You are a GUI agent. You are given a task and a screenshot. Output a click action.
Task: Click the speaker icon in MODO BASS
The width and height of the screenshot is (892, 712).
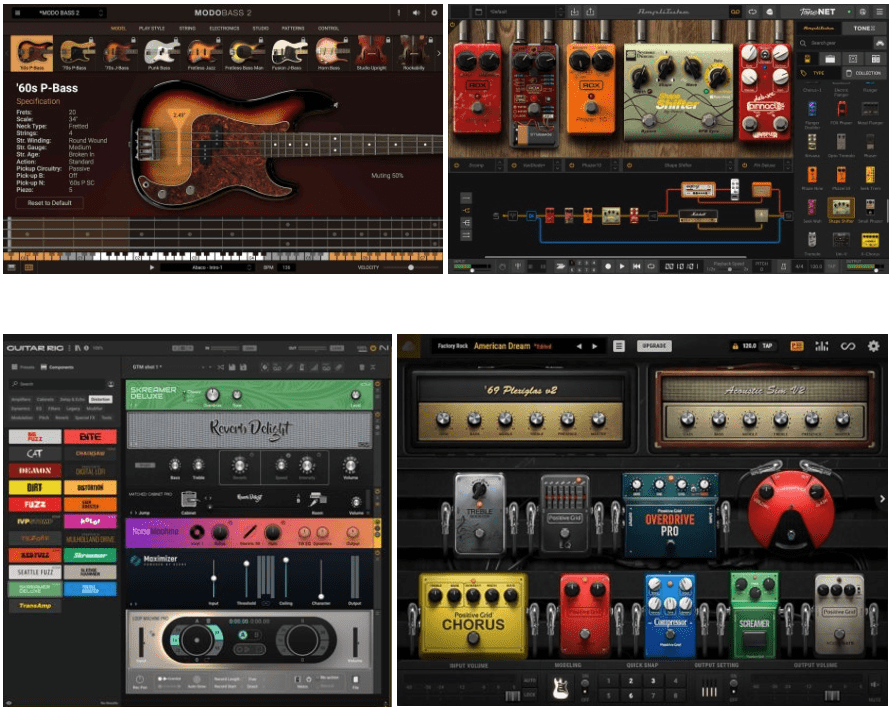415,13
